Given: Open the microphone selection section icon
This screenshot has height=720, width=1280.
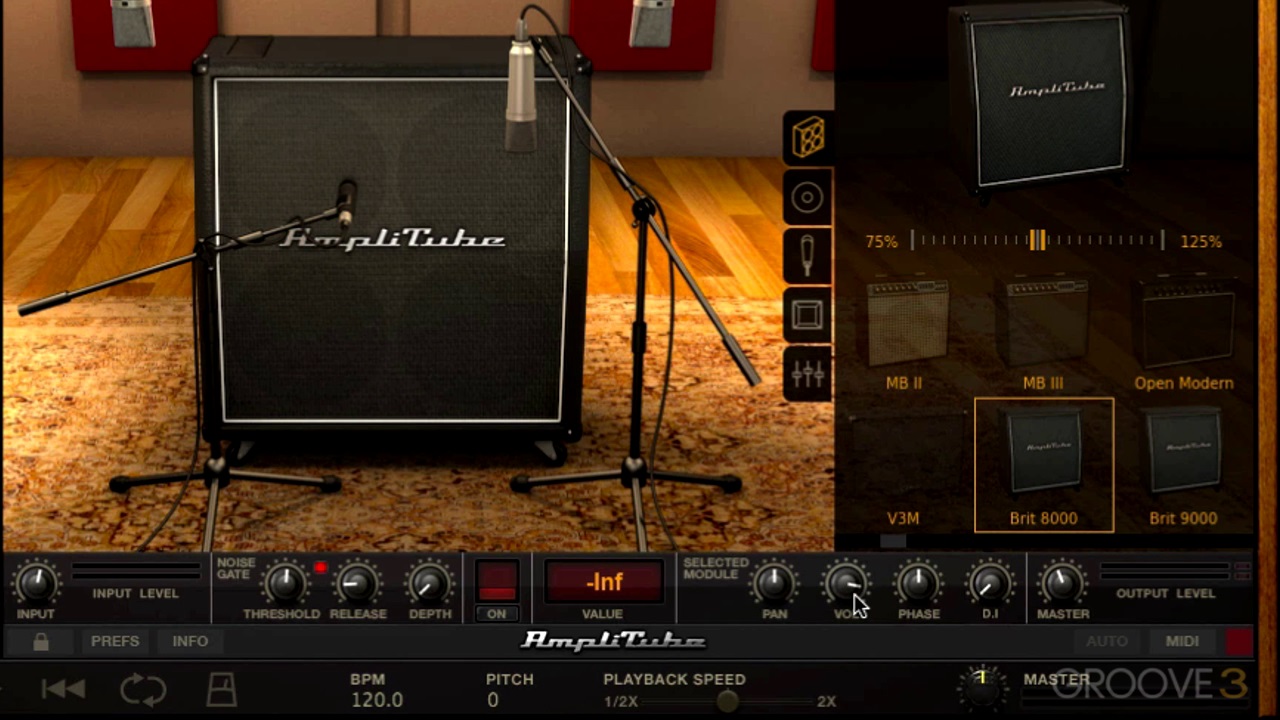Looking at the screenshot, I should (x=808, y=256).
